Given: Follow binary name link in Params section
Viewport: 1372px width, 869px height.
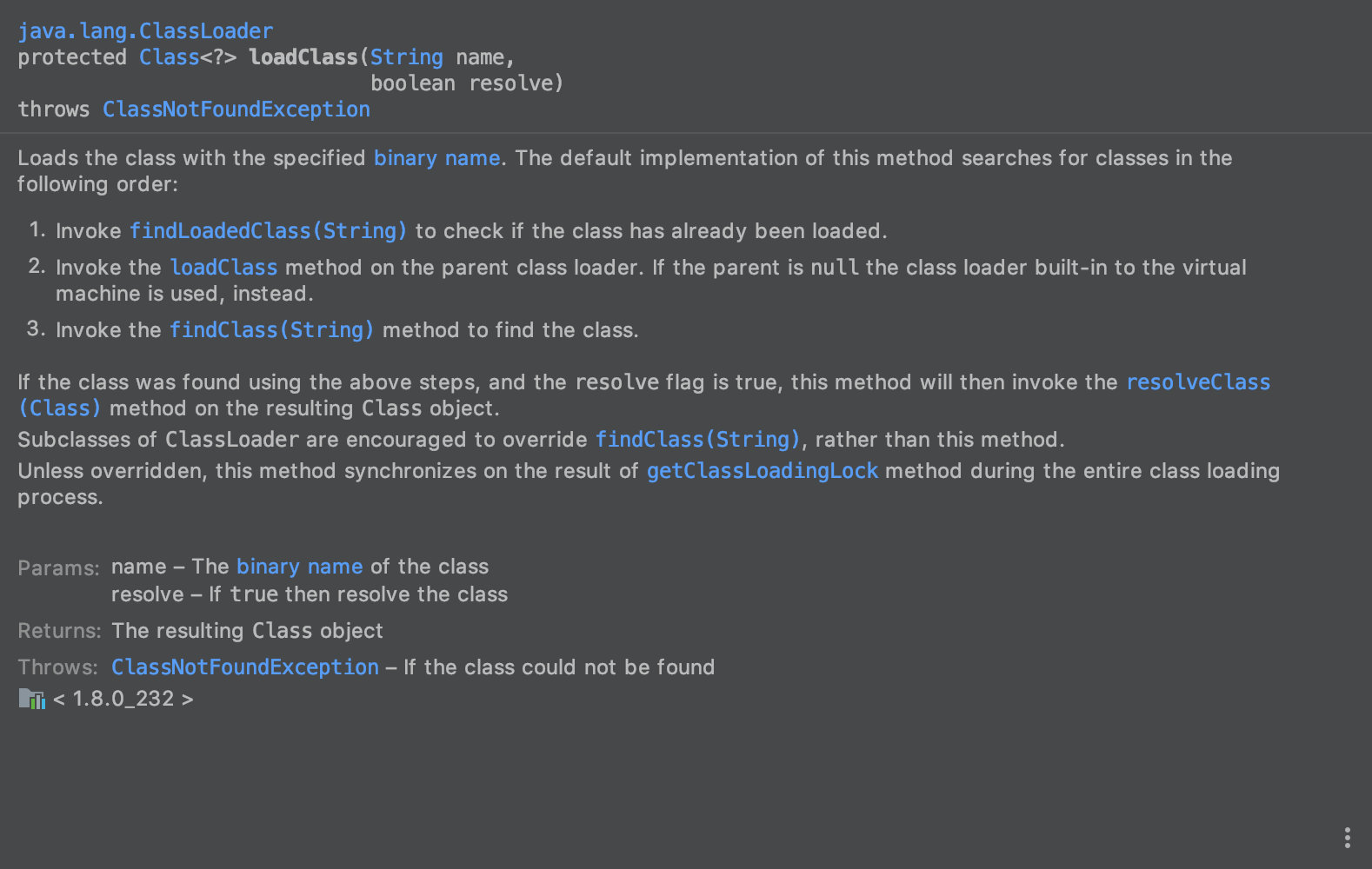Looking at the screenshot, I should (299, 567).
